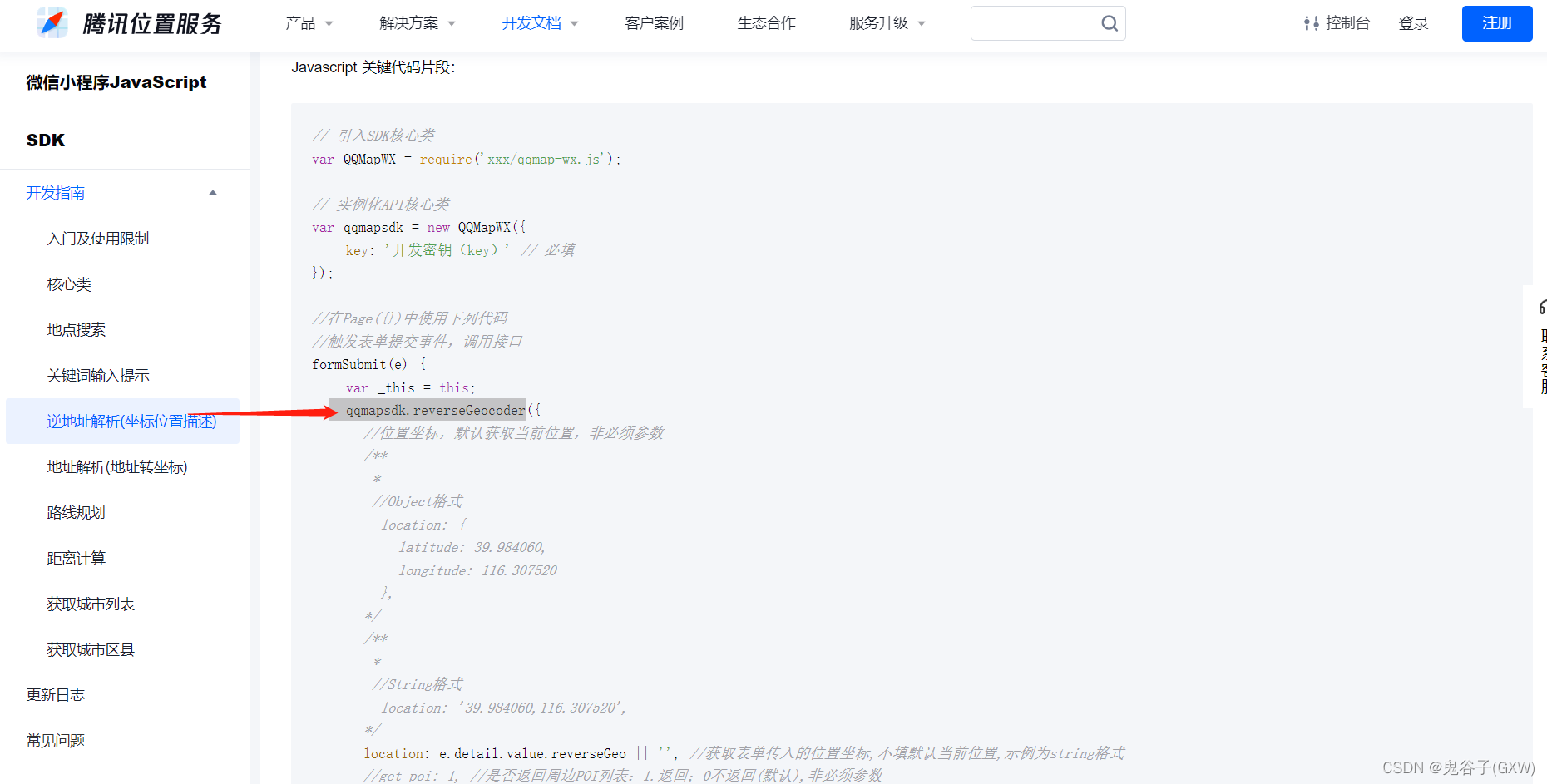The image size is (1547, 784).
Task: Click the Tencent Location Services logo
Action: click(x=129, y=23)
